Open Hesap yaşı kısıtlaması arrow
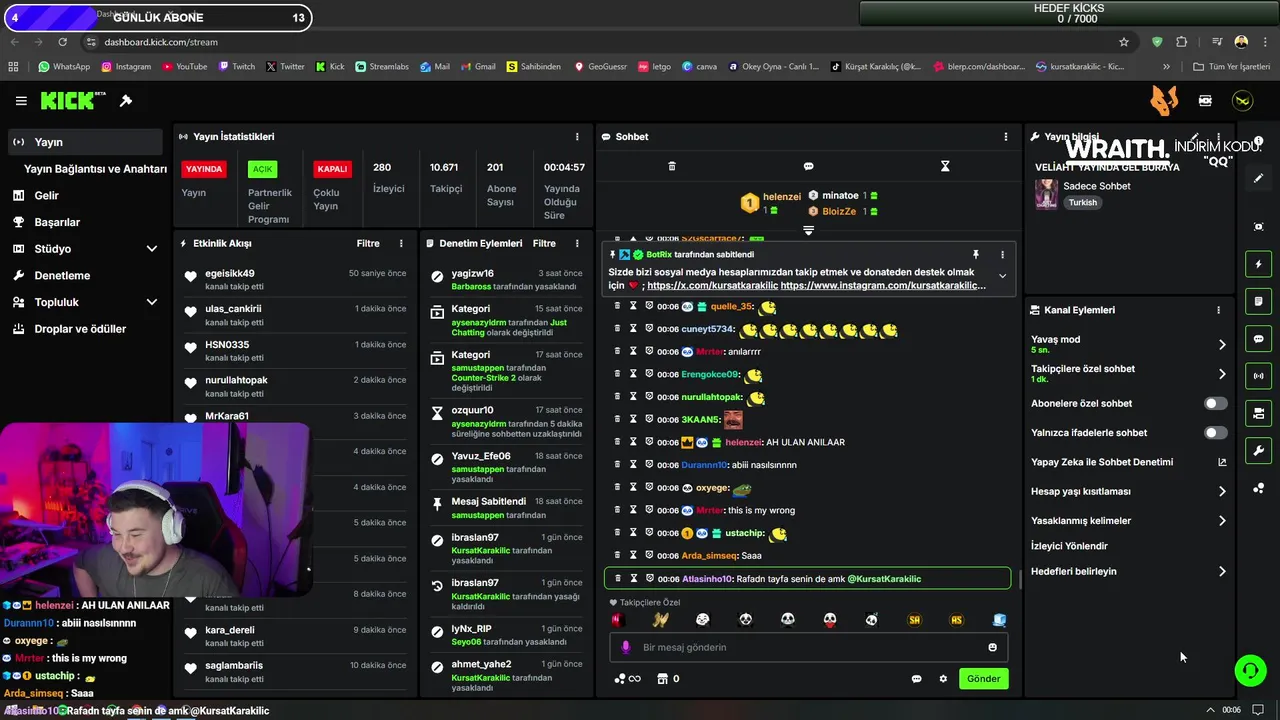 1221,492
